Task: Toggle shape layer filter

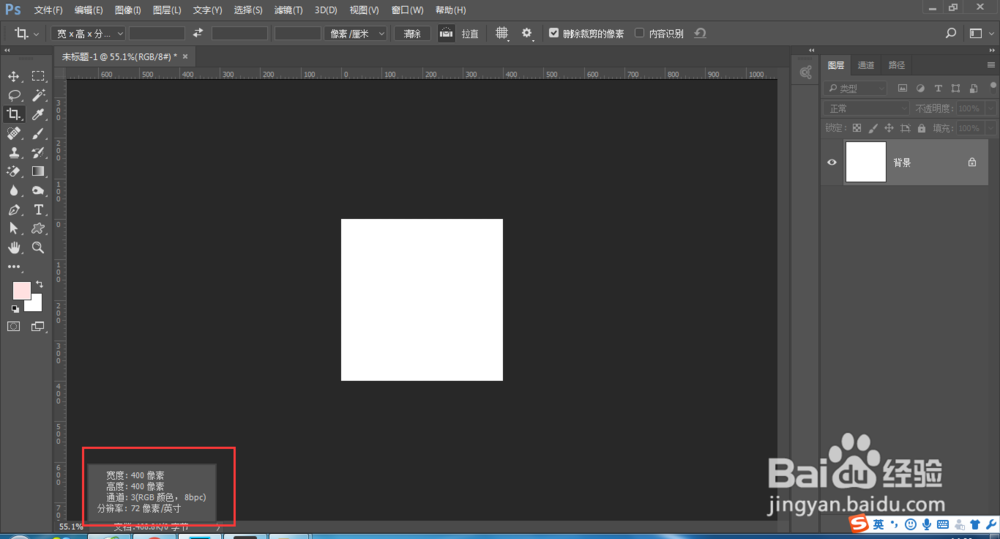Action: pyautogui.click(x=955, y=88)
